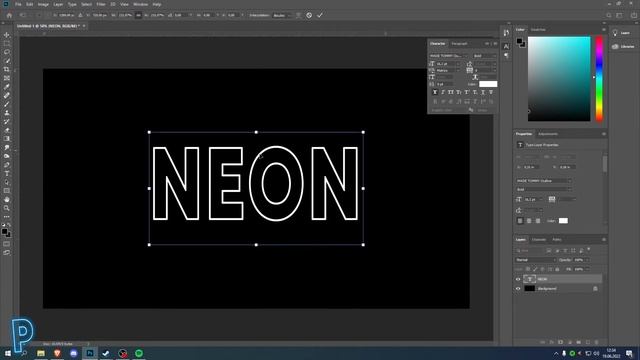Viewport: 640px width, 360px height.
Task: Open the font style Bold dropdown in Character panel
Action: [484, 56]
